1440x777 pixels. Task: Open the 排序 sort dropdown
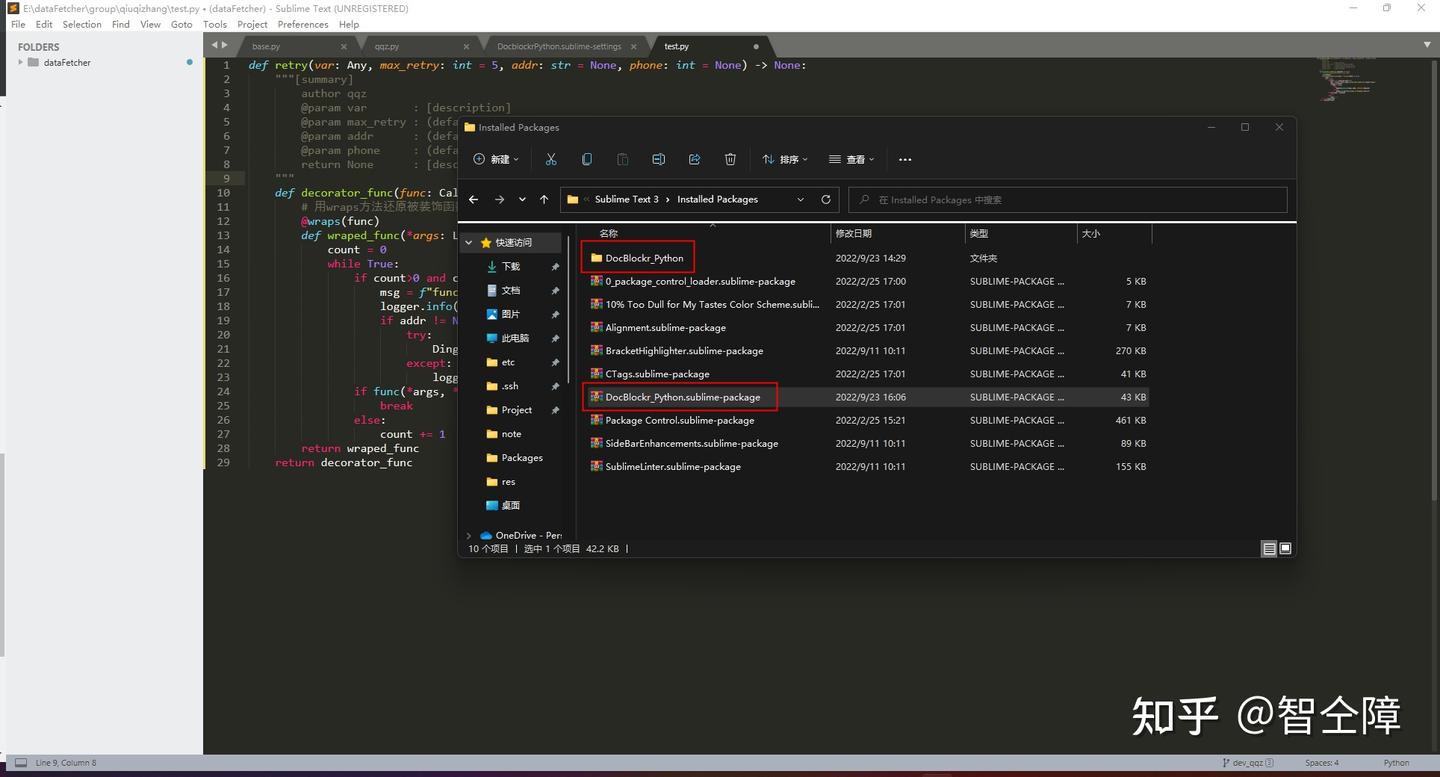(x=783, y=159)
